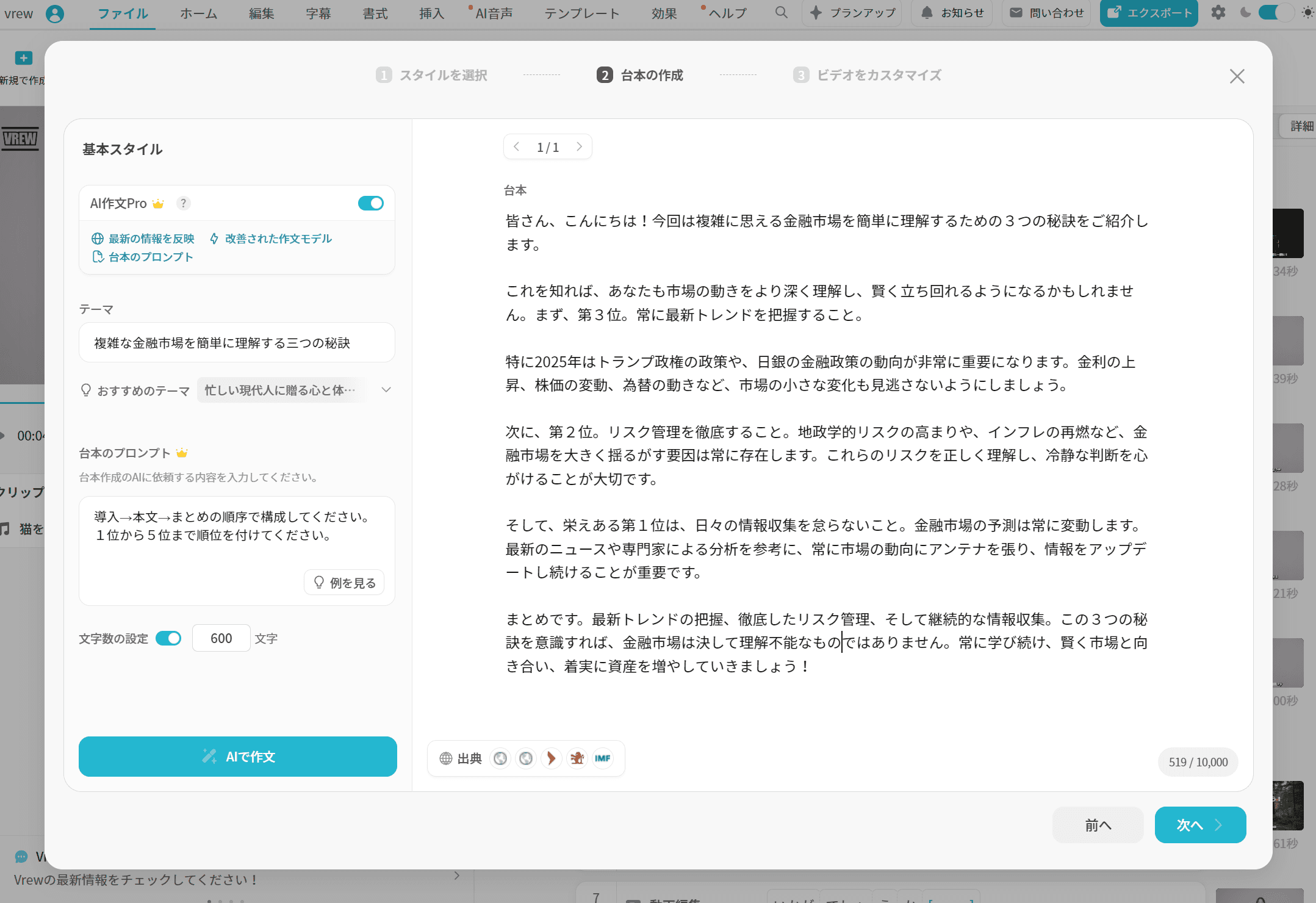This screenshot has height=903, width=1316.
Task: Click the 例を見る button
Action: [344, 583]
